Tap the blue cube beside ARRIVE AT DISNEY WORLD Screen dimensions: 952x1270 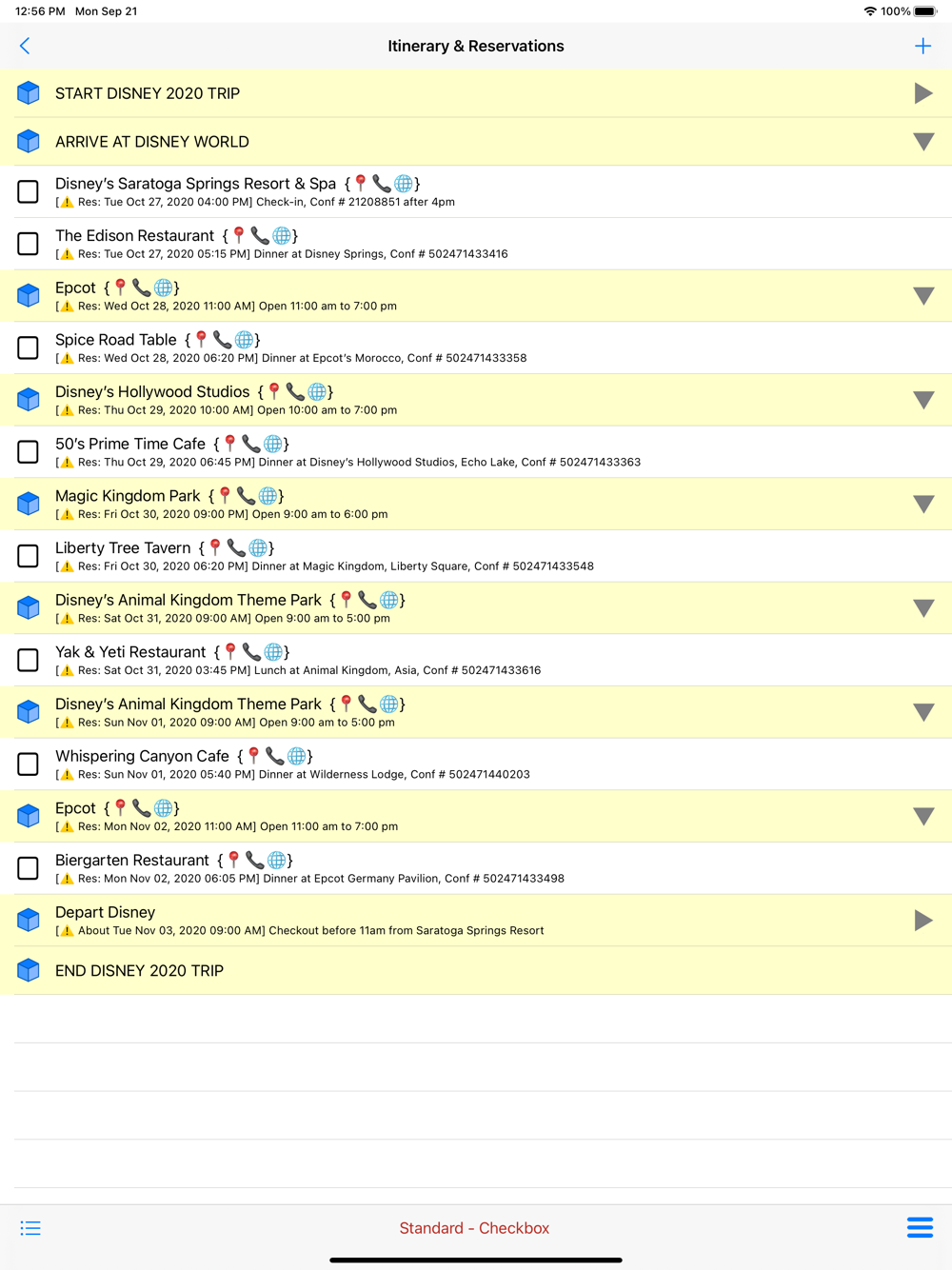click(x=29, y=141)
